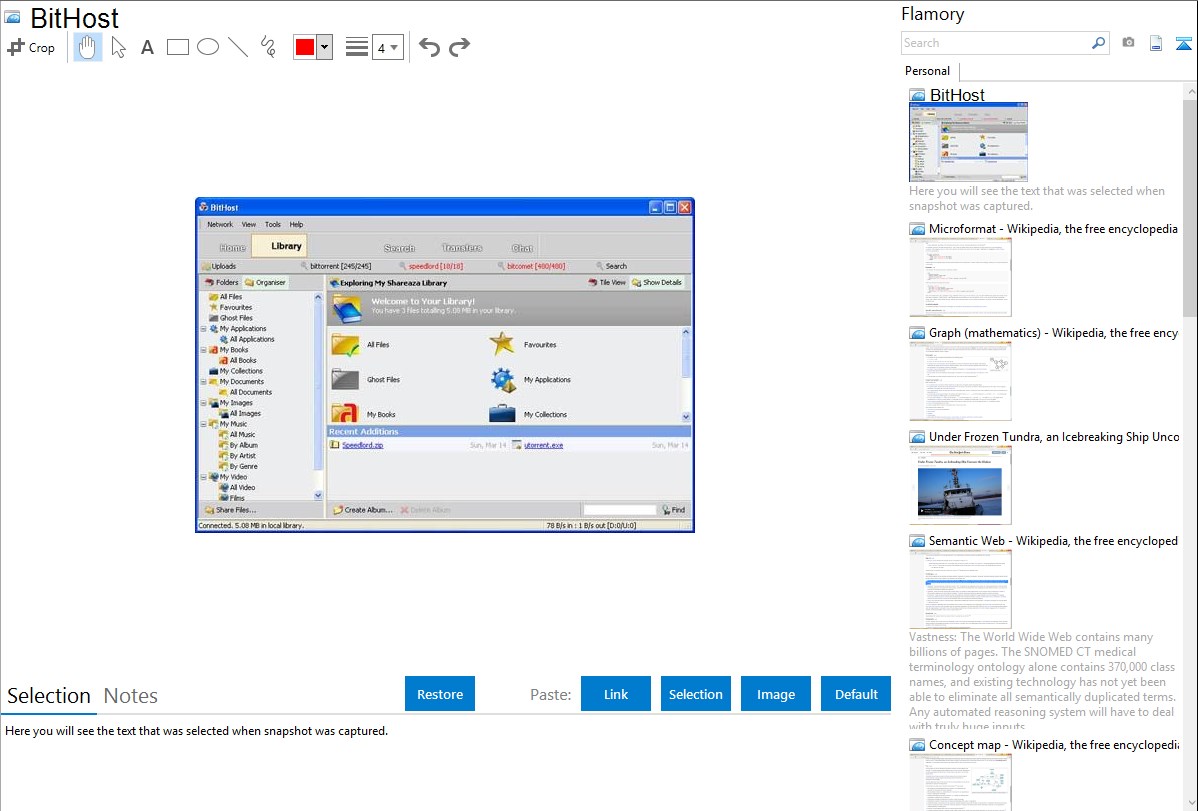Open the color picker dropdown arrow
The width and height of the screenshot is (1198, 811).
[325, 47]
